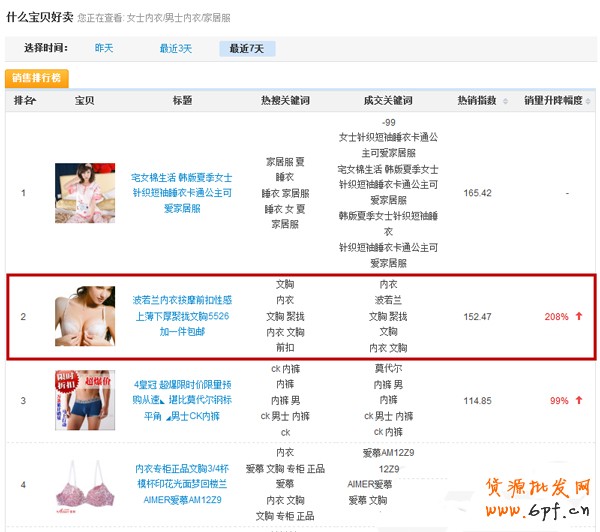The height and width of the screenshot is (532, 600).
Task: Click red up arrow next to 99%
Action: [x=578, y=401]
